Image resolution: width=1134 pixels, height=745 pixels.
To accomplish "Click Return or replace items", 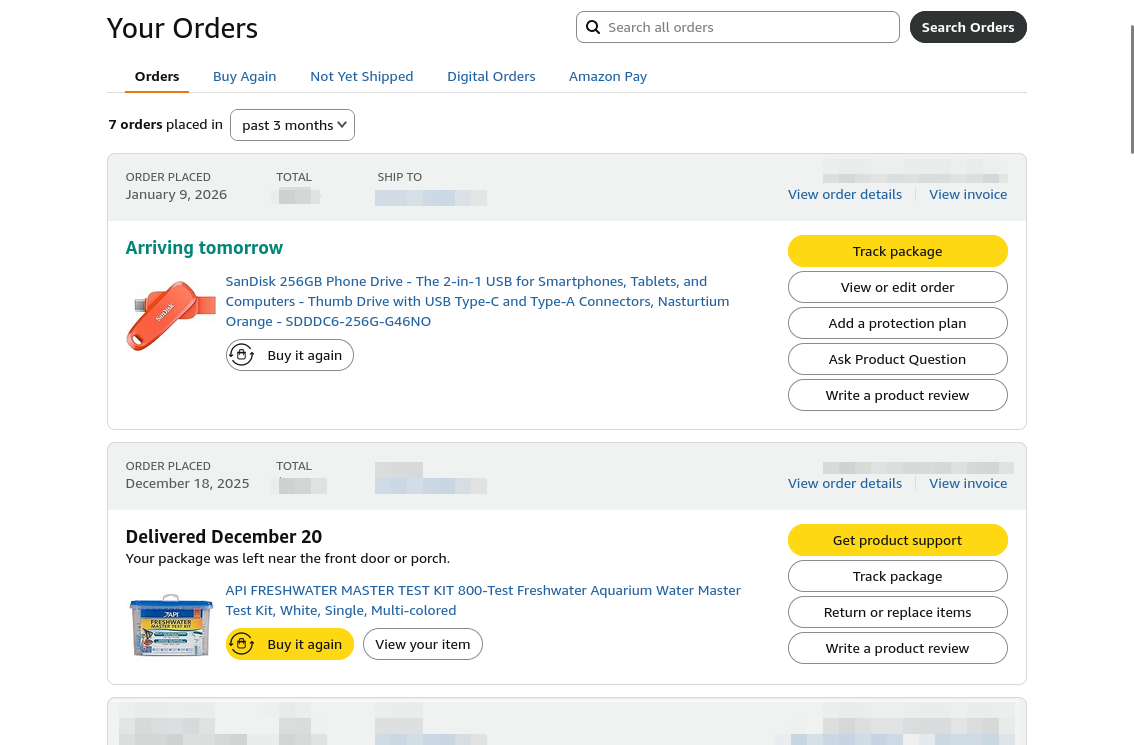I will pos(897,612).
